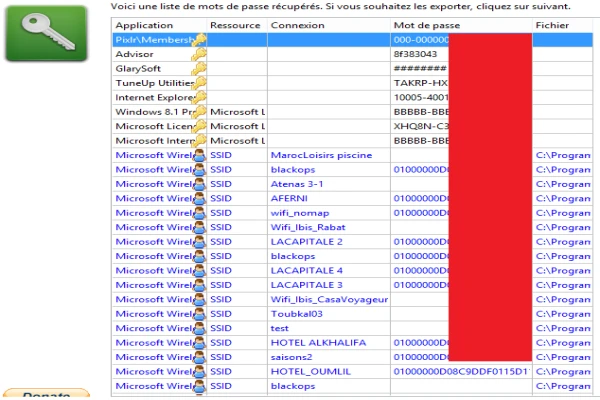This screenshot has height=400, width=600.
Task: Click the large green key logo icon
Action: [x=46, y=33]
